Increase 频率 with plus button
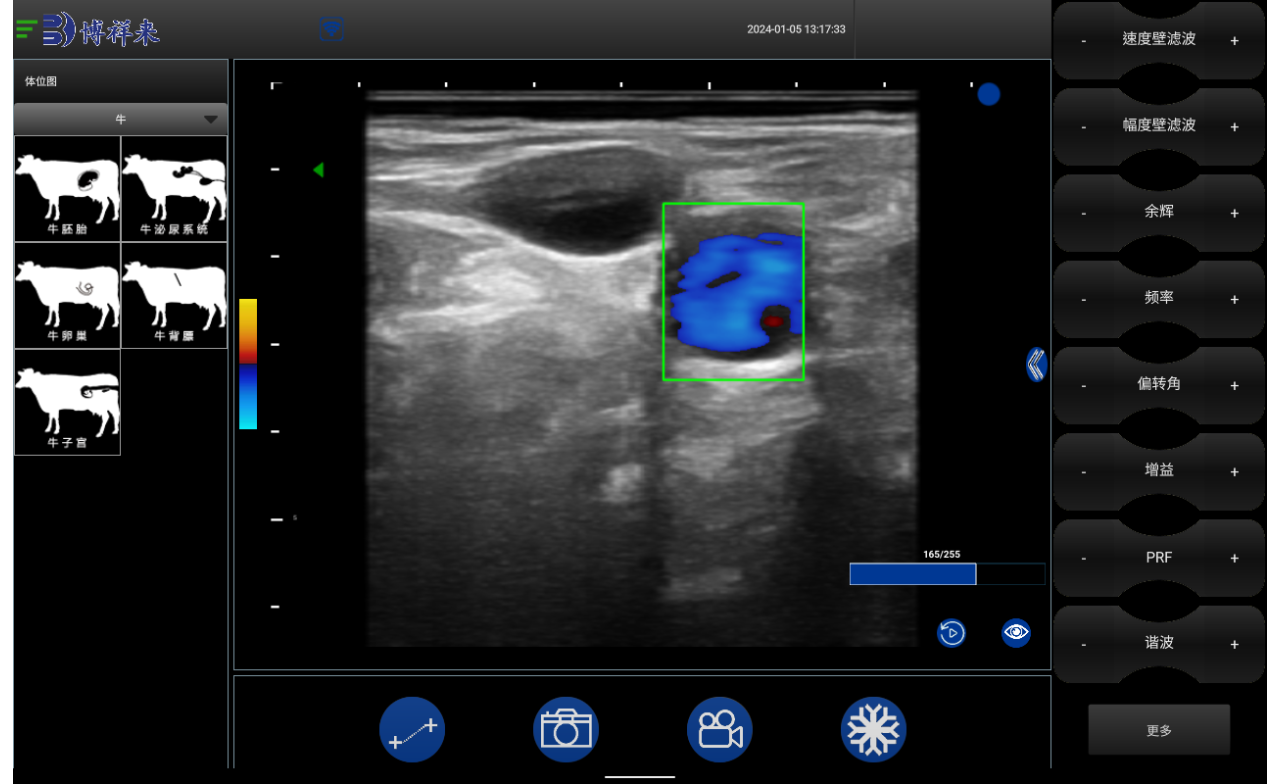The height and width of the screenshot is (784, 1280). pyautogui.click(x=1234, y=300)
